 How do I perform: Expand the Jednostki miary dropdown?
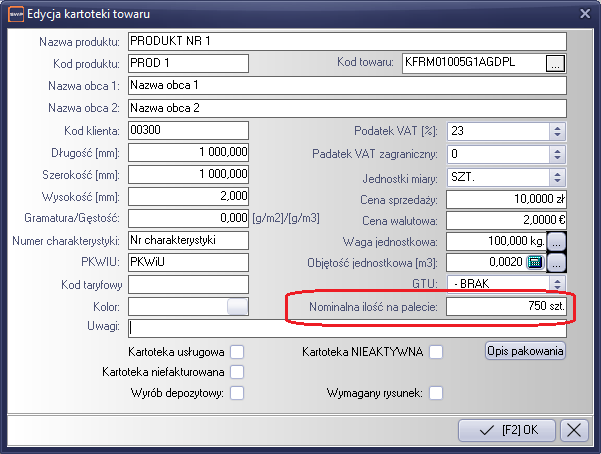pos(557,175)
